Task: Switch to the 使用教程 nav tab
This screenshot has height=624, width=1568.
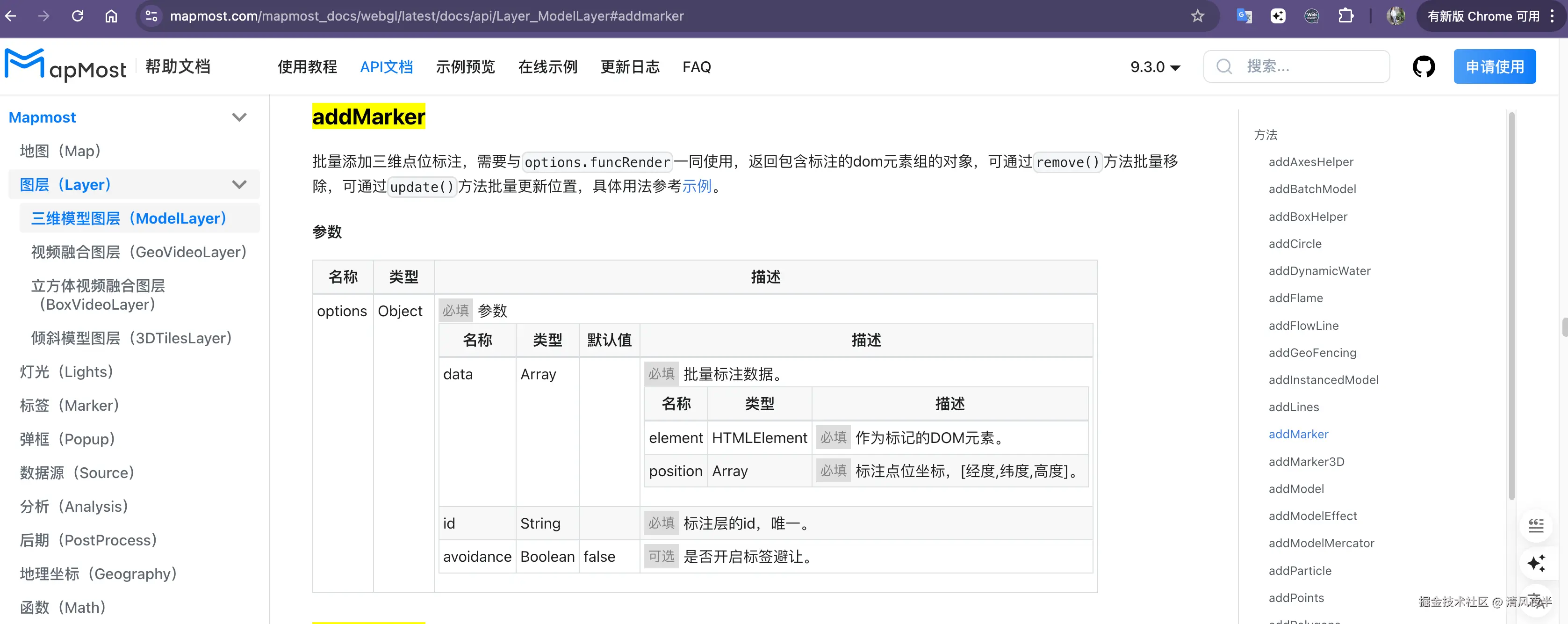Action: click(x=308, y=67)
